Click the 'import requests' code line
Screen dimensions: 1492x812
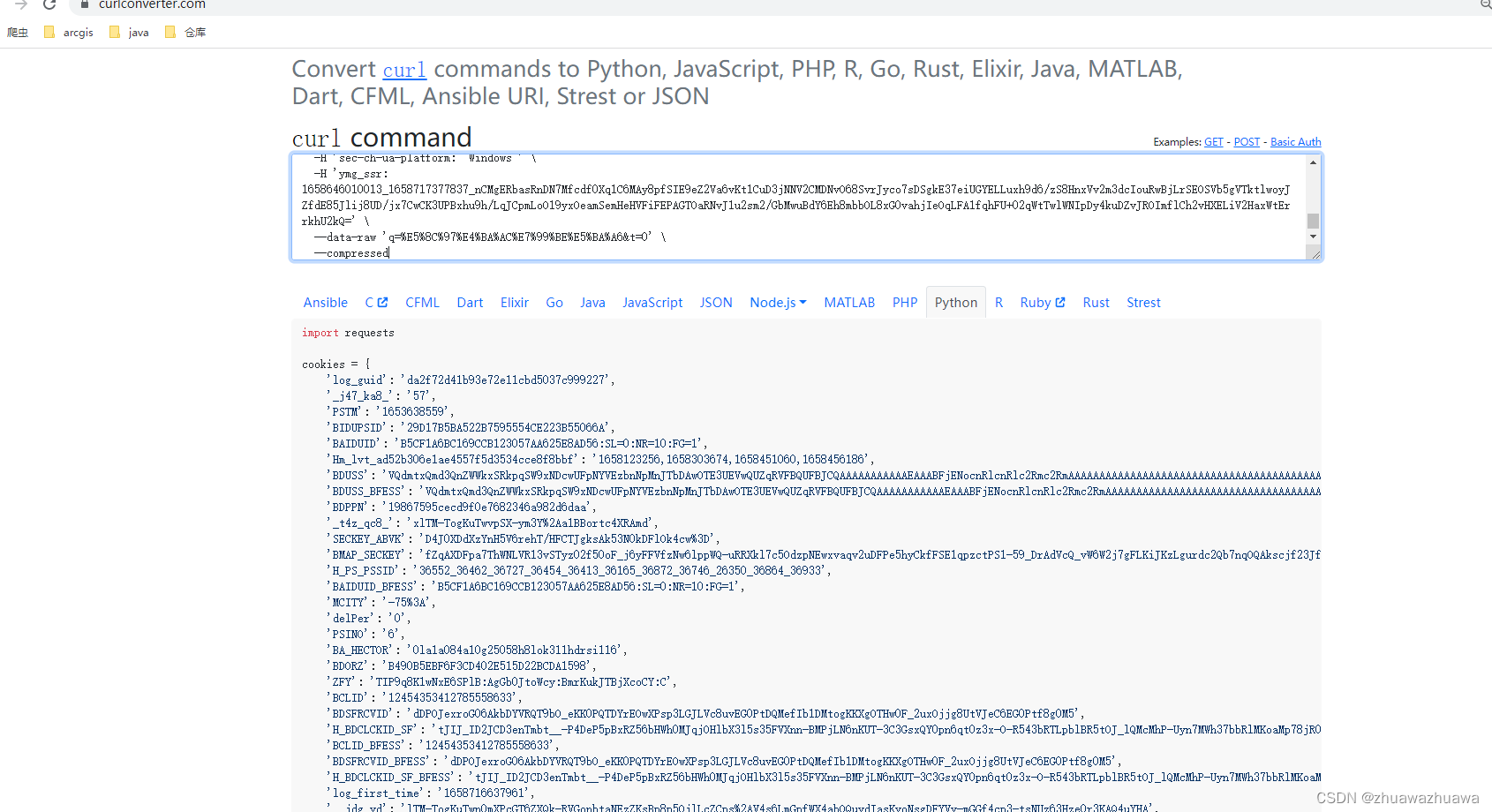tap(348, 333)
